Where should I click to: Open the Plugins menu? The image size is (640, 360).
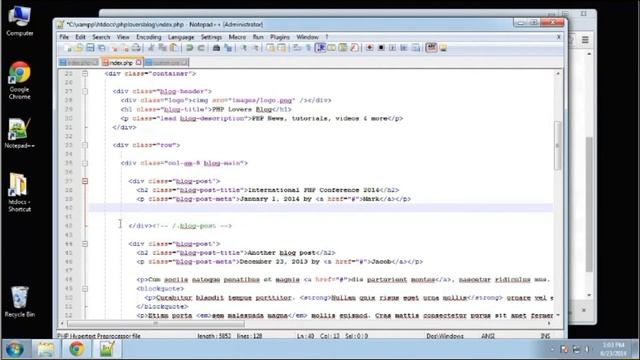(280, 37)
